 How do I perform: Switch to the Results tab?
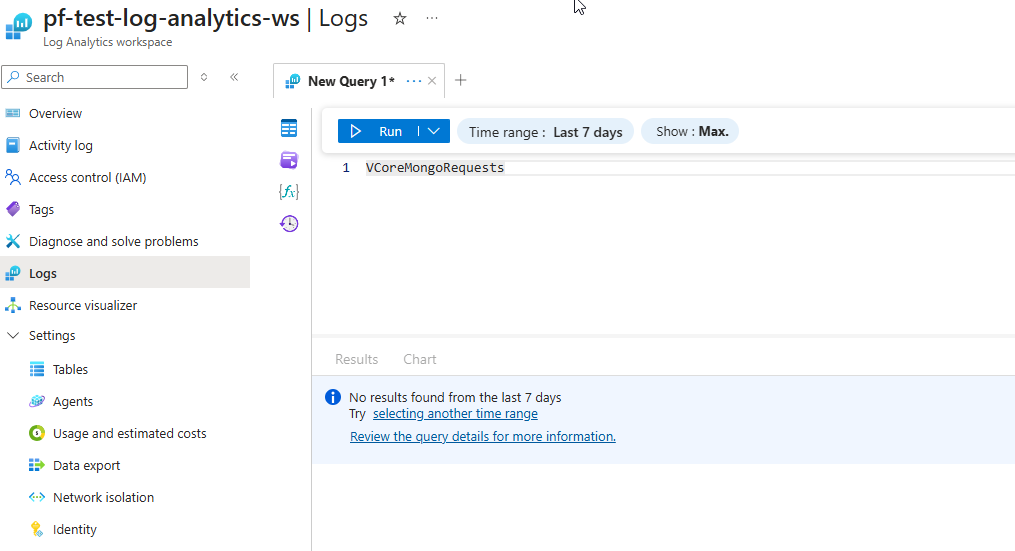356,359
